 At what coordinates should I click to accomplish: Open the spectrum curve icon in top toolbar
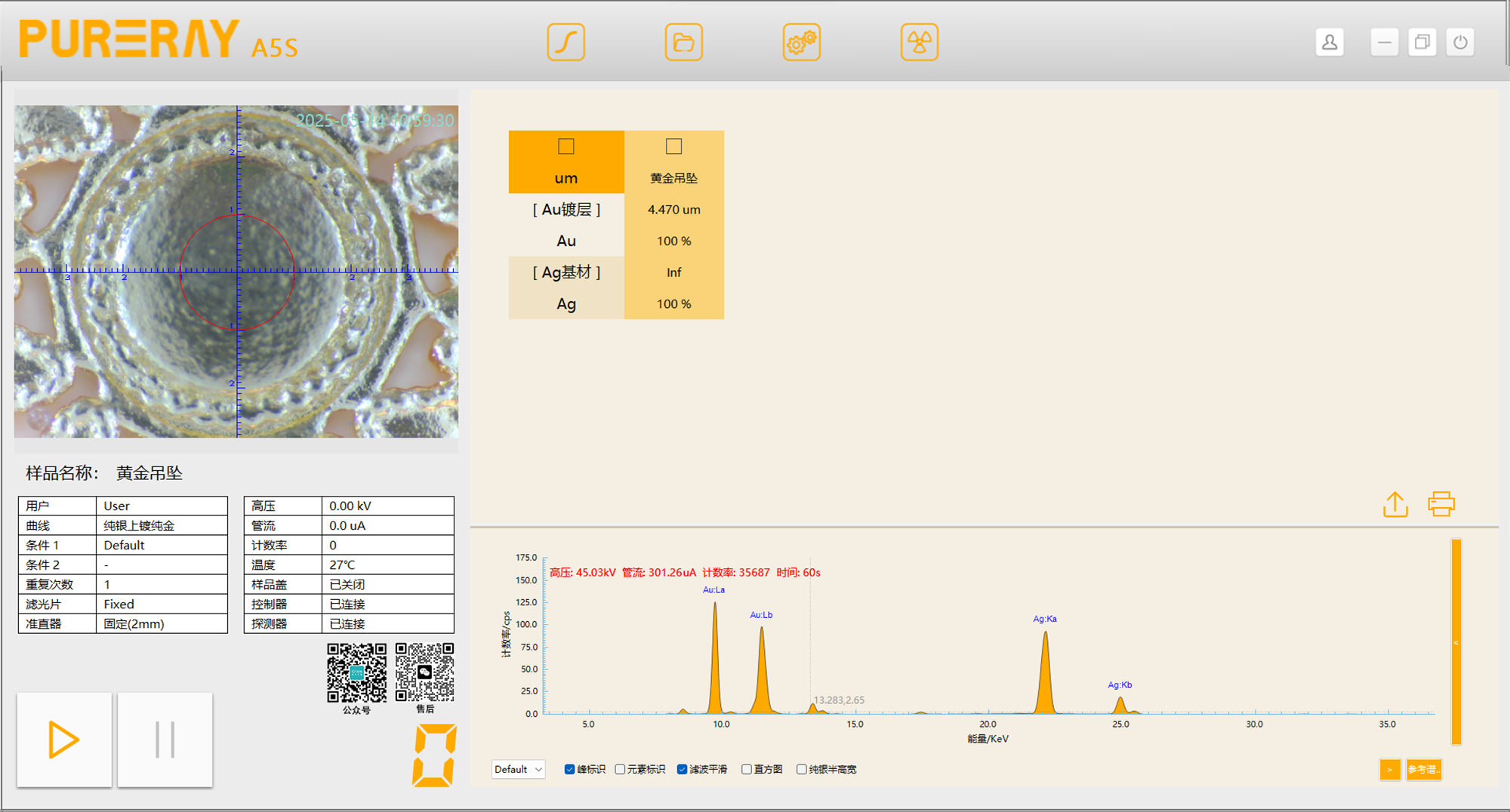tap(565, 42)
